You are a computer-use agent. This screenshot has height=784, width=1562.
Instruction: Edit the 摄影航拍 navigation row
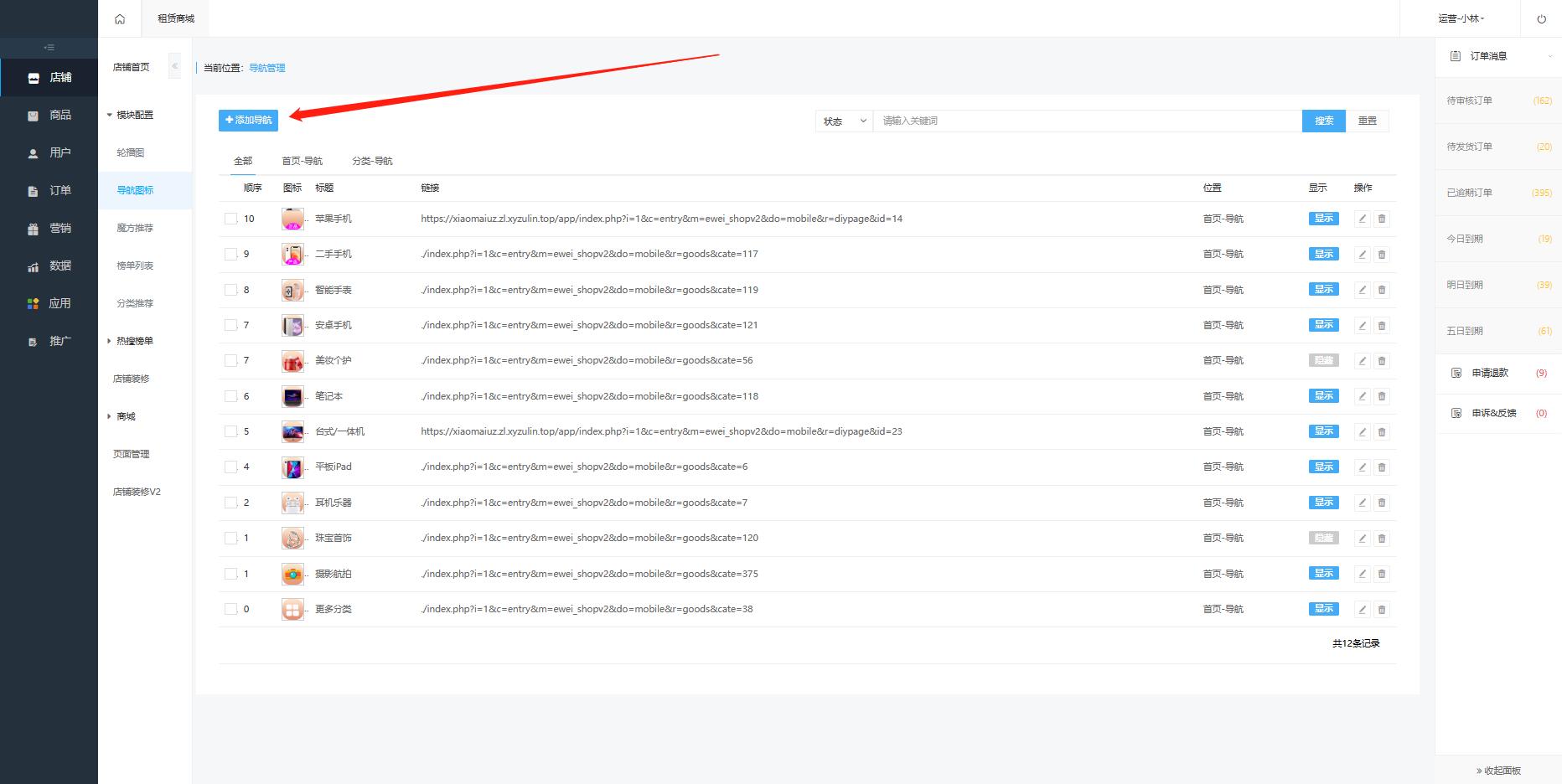point(1363,574)
